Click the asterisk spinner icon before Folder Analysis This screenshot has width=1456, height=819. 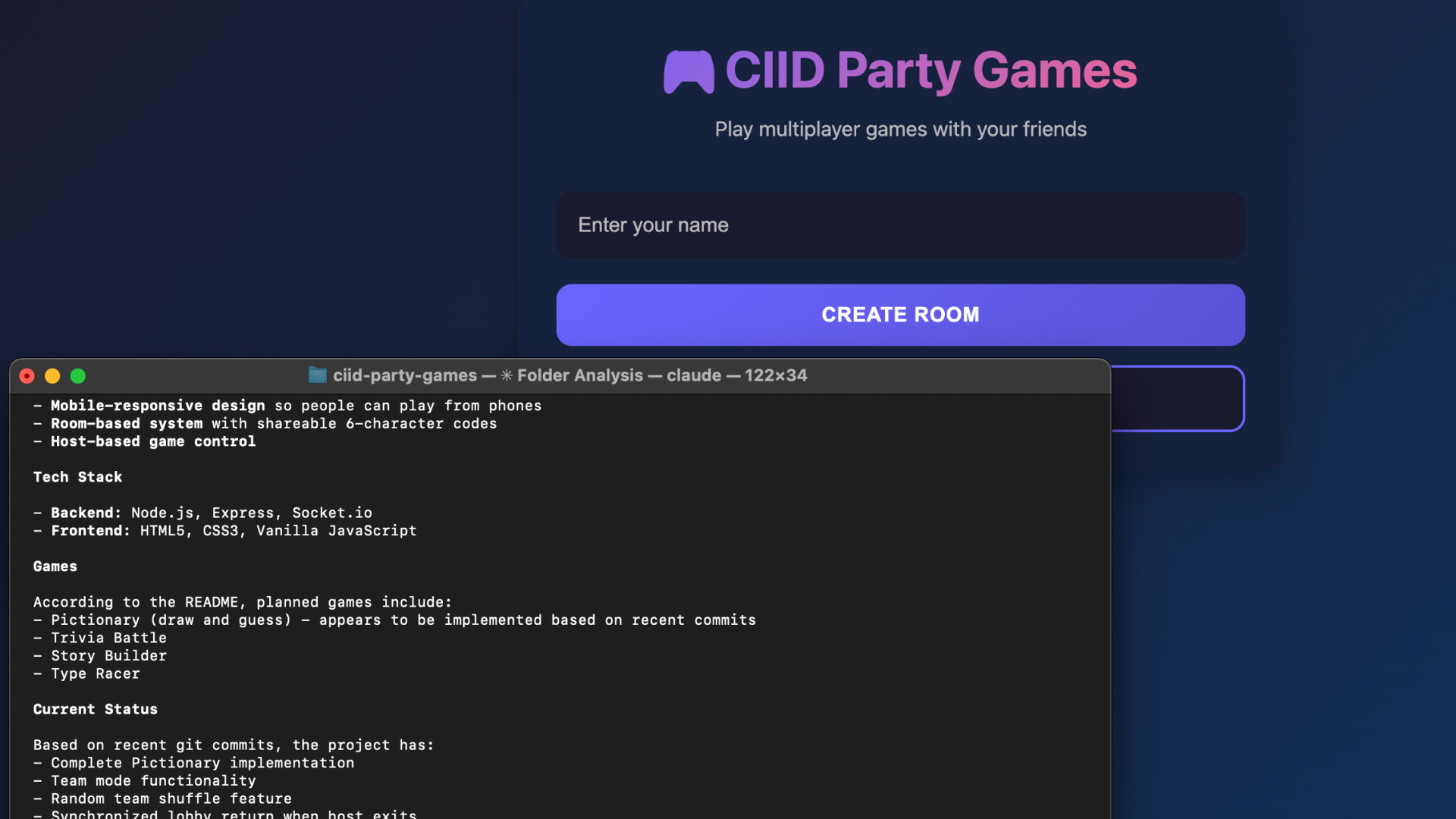(x=507, y=375)
